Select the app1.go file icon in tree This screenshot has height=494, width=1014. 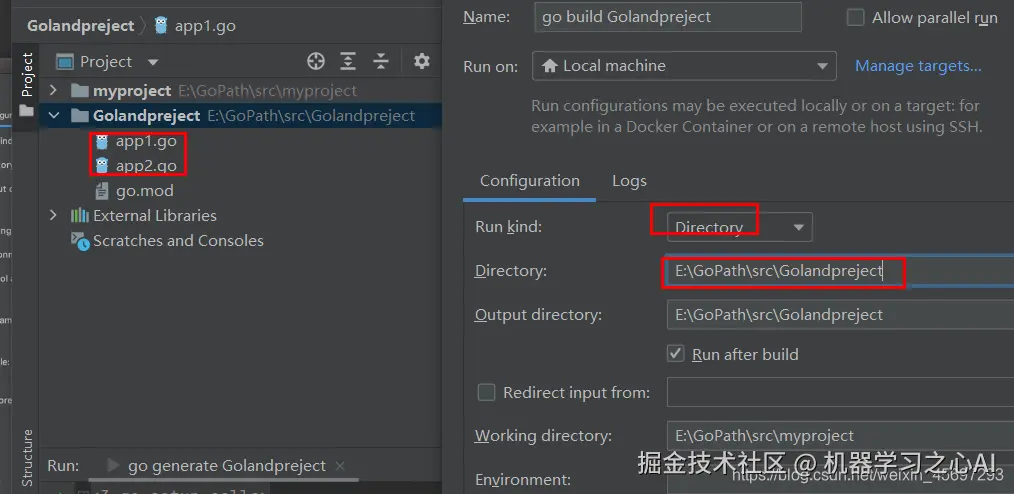(x=101, y=141)
